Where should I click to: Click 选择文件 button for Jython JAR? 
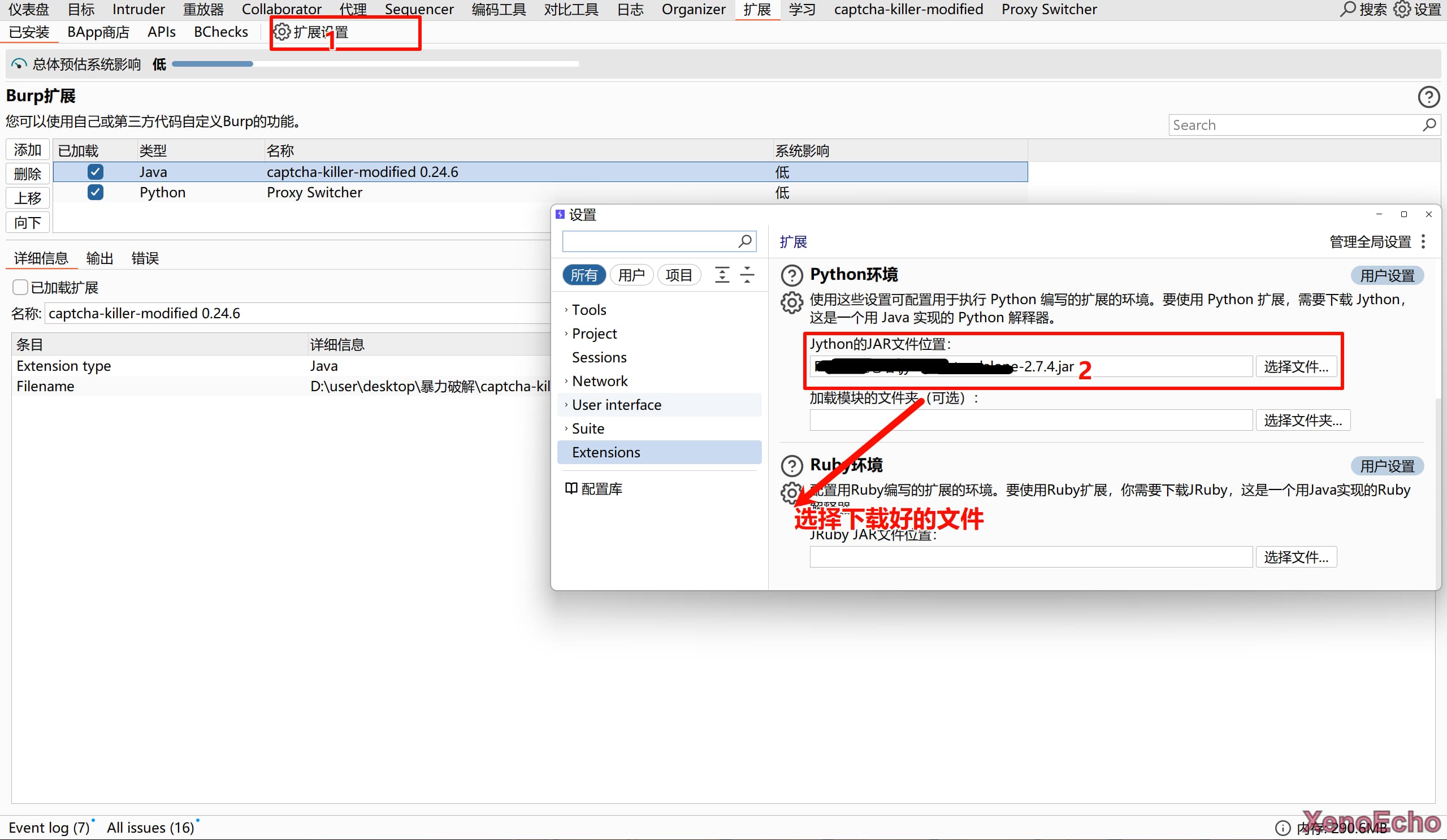tap(1296, 366)
